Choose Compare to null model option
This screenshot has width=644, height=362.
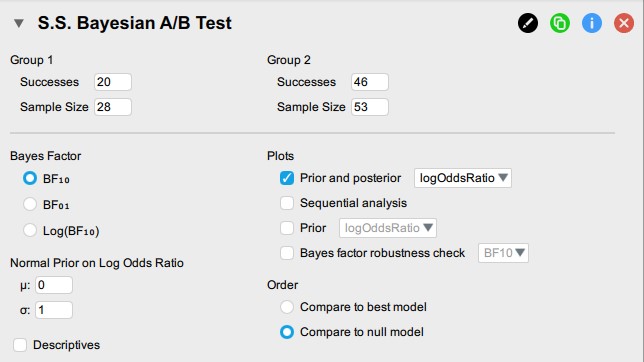tap(287, 332)
